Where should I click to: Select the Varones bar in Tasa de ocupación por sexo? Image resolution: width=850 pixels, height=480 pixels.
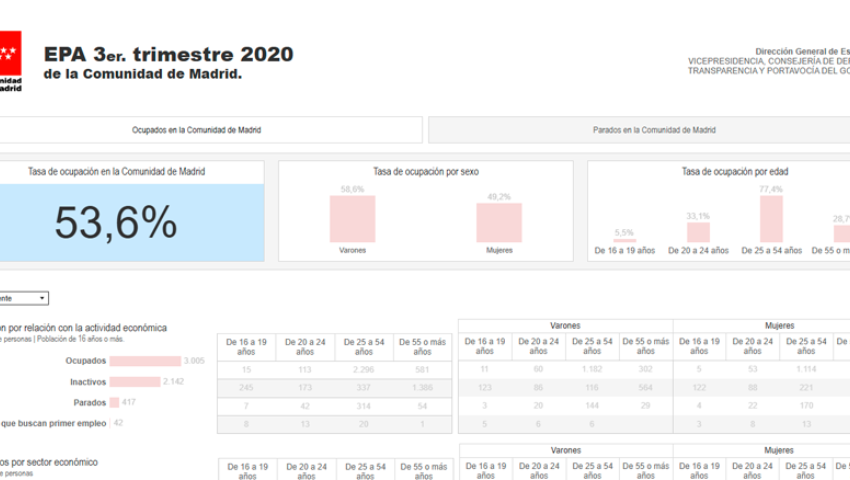(x=352, y=219)
